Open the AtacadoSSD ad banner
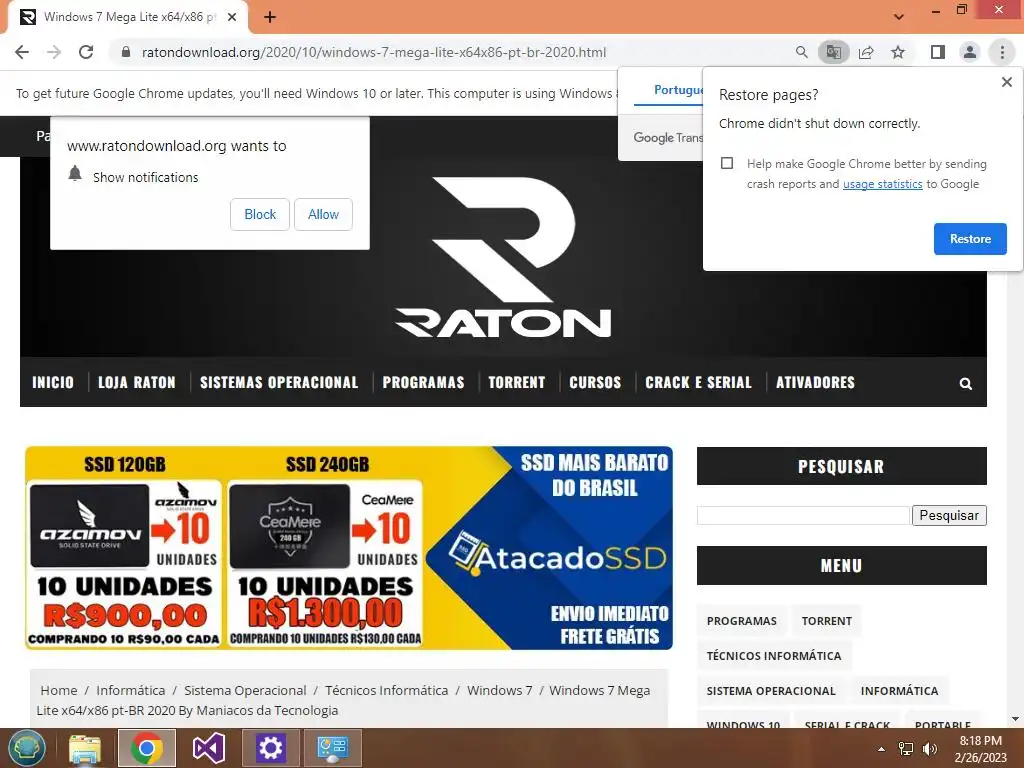Viewport: 1024px width, 768px height. point(349,548)
